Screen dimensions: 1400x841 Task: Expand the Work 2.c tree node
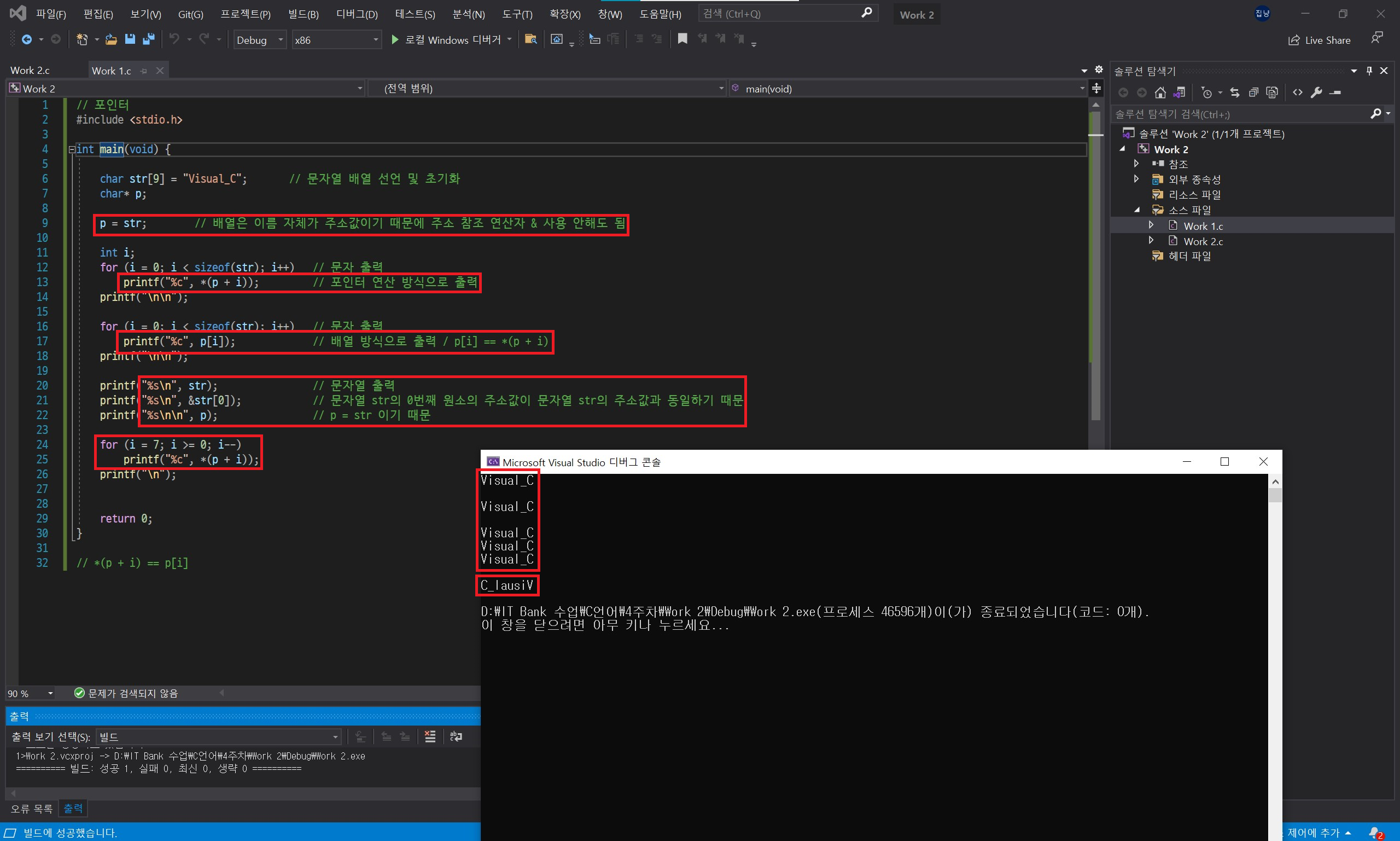pos(1151,241)
